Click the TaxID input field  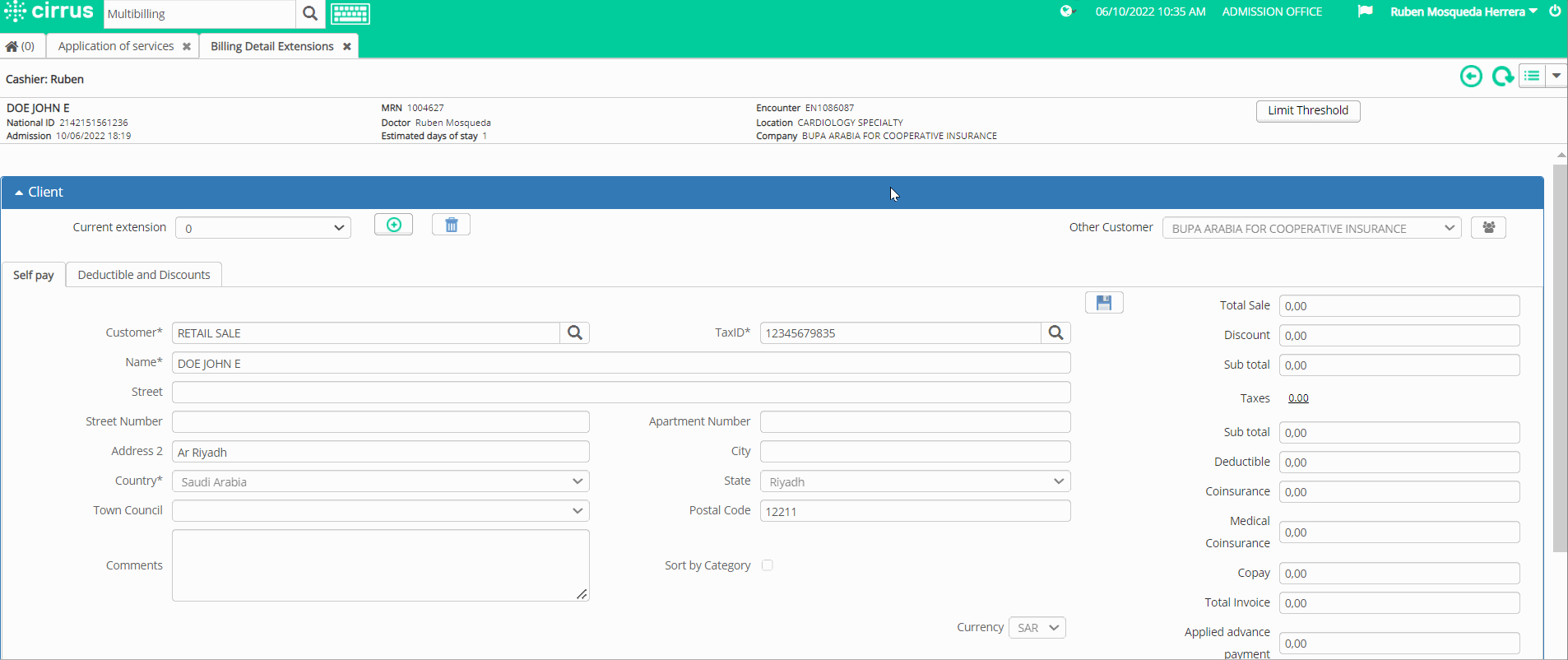click(901, 332)
